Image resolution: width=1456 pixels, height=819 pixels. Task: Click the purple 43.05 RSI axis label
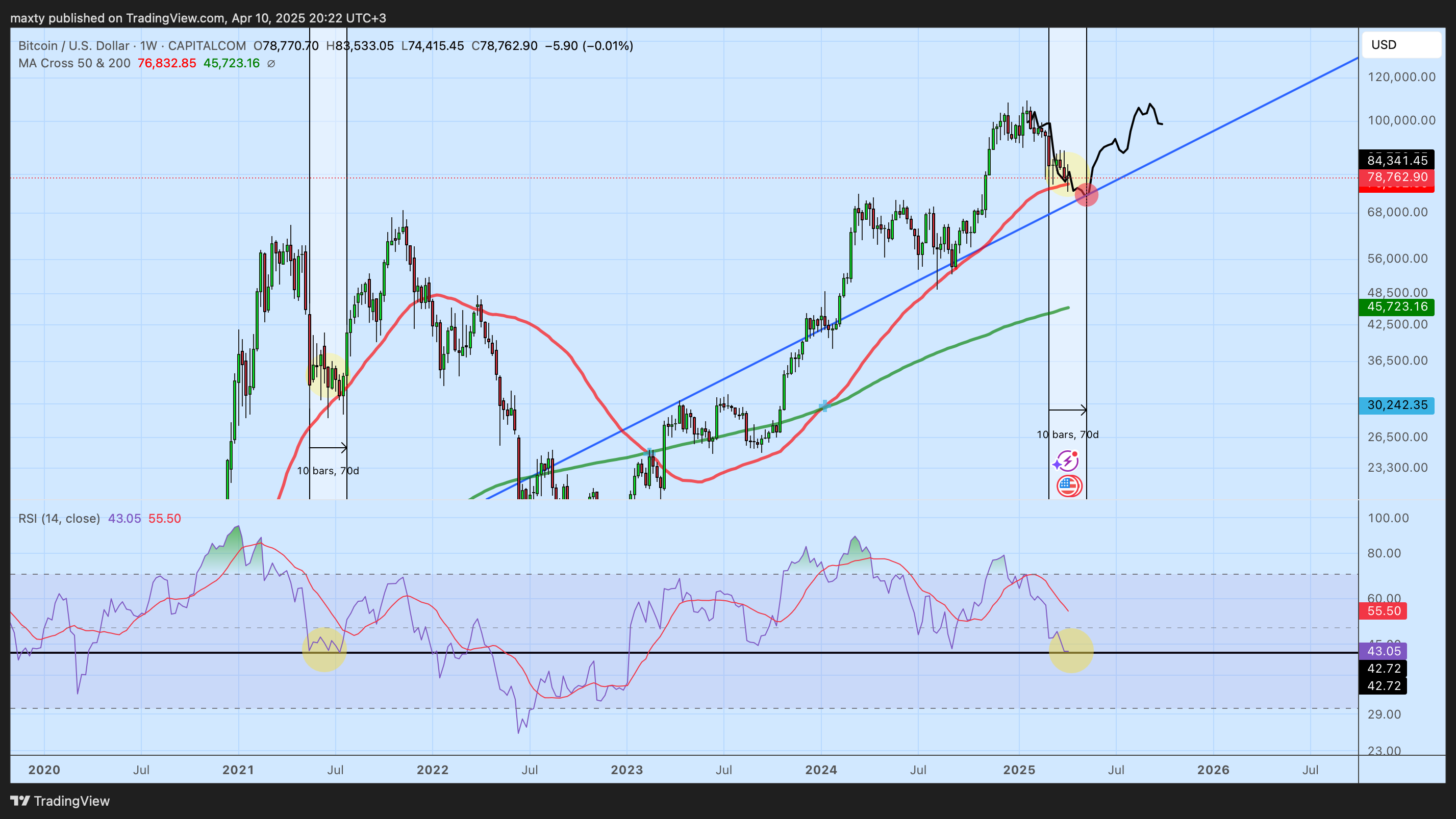pyautogui.click(x=1383, y=651)
